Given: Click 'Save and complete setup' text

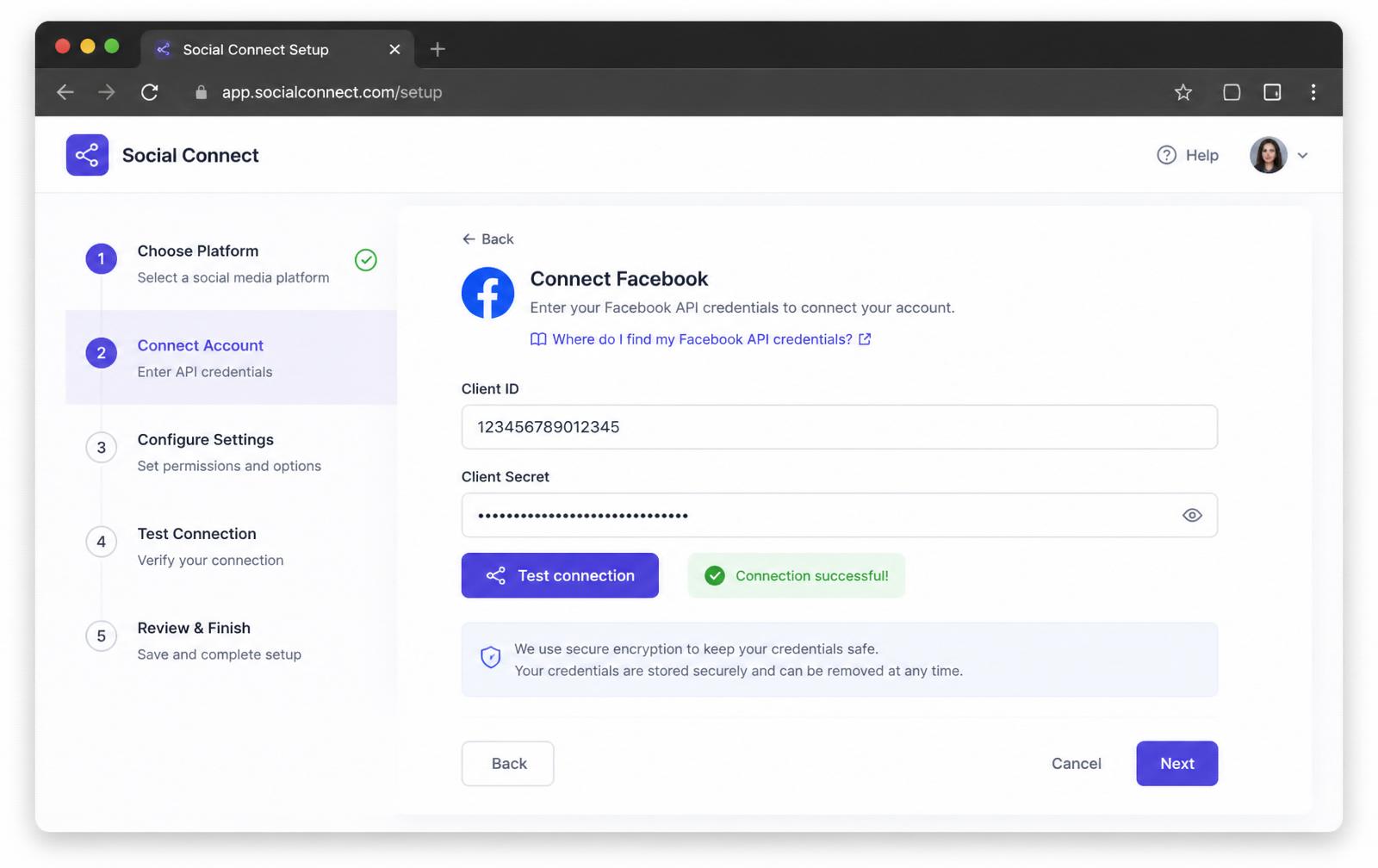Looking at the screenshot, I should (220, 654).
